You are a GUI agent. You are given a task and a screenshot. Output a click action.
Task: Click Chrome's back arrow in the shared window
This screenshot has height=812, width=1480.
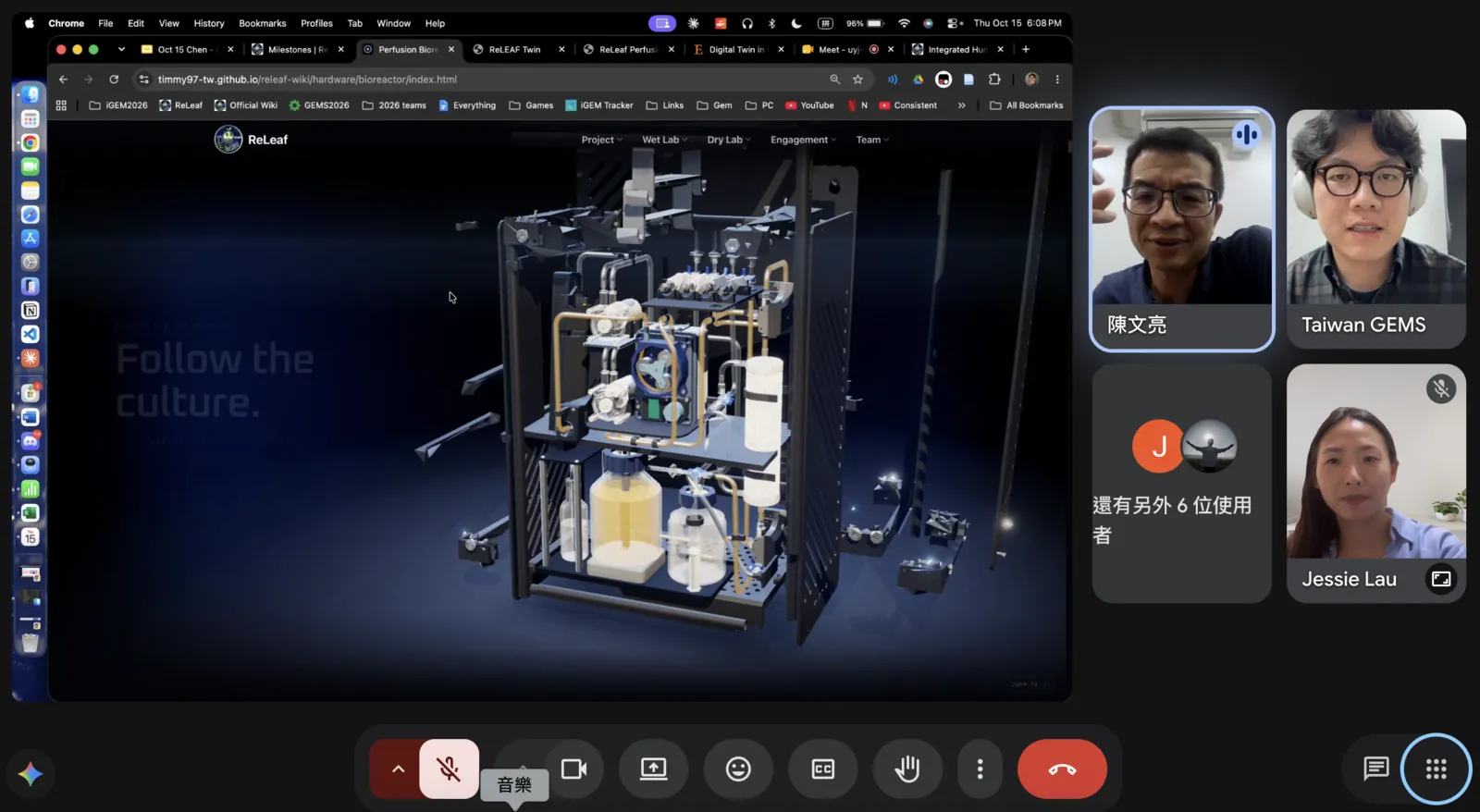(63, 80)
